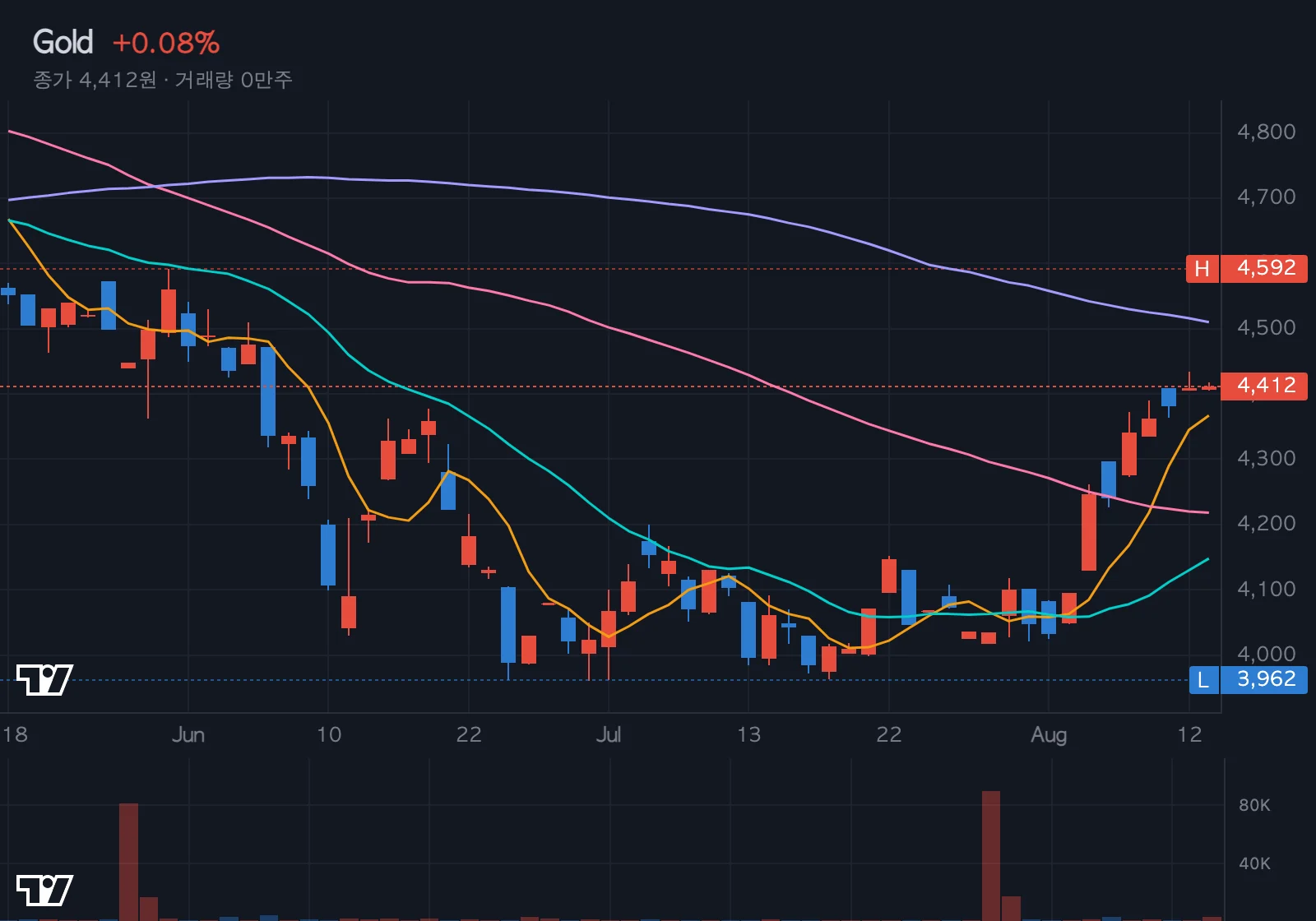Click the 4,412 current price tag
Screen dimensions: 1316x921
[x=1264, y=386]
